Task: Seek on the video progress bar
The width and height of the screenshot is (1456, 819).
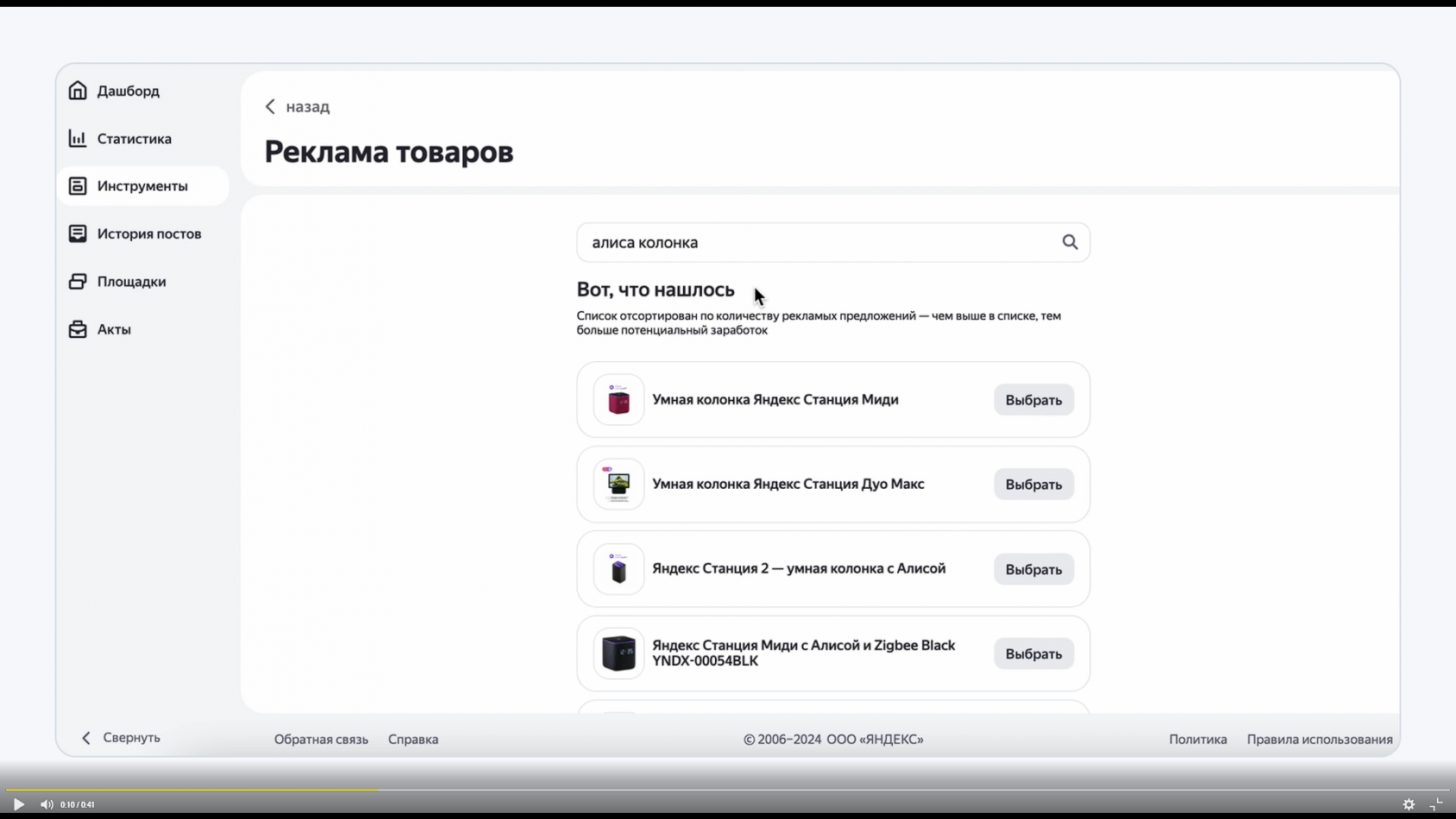Action: tap(728, 790)
